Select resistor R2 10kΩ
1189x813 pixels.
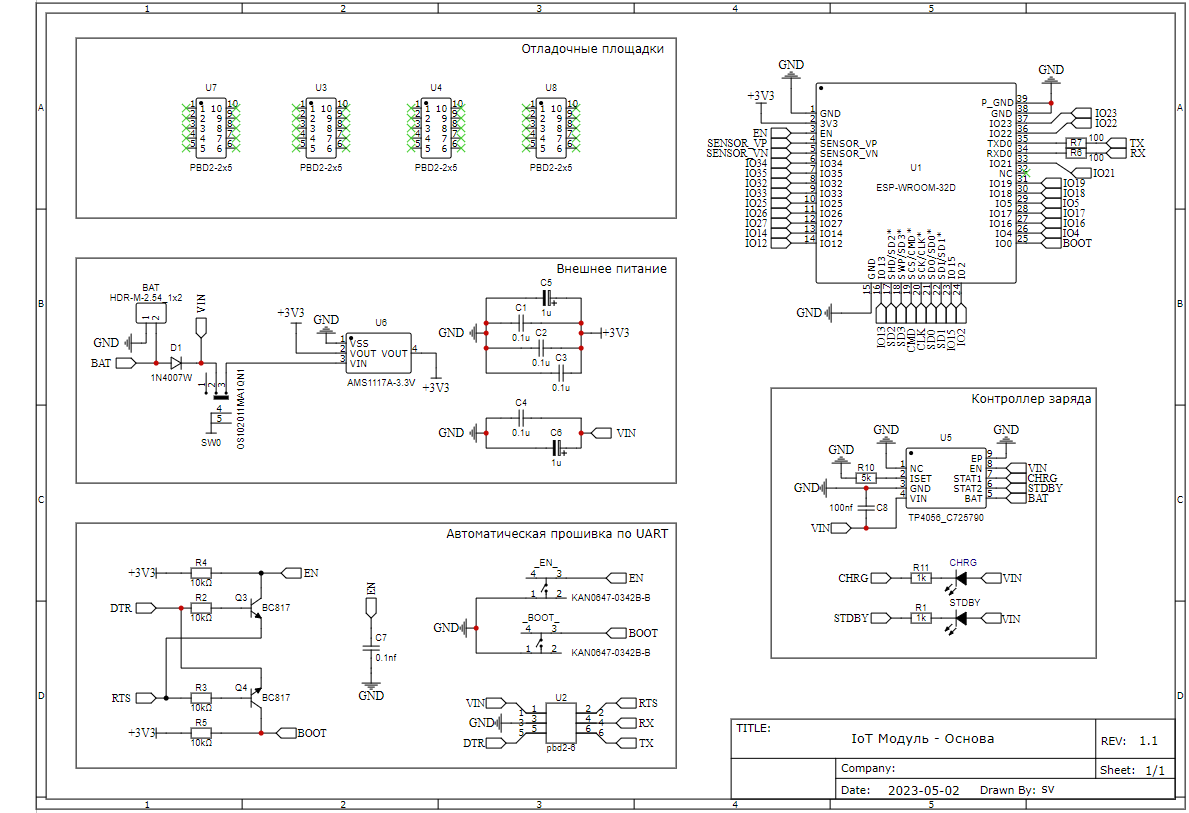(201, 608)
